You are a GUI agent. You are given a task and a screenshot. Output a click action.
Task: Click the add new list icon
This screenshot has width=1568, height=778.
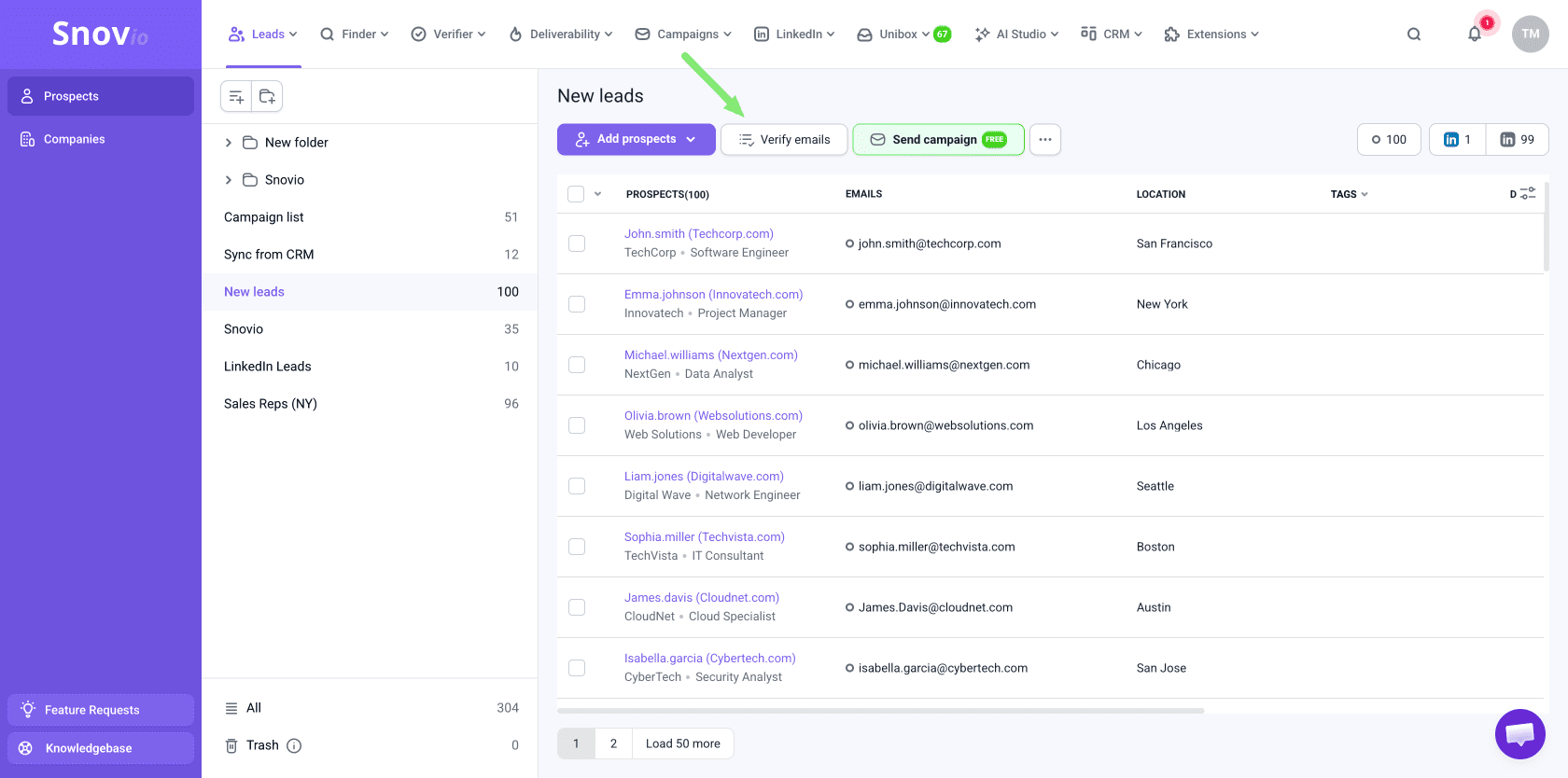point(236,96)
